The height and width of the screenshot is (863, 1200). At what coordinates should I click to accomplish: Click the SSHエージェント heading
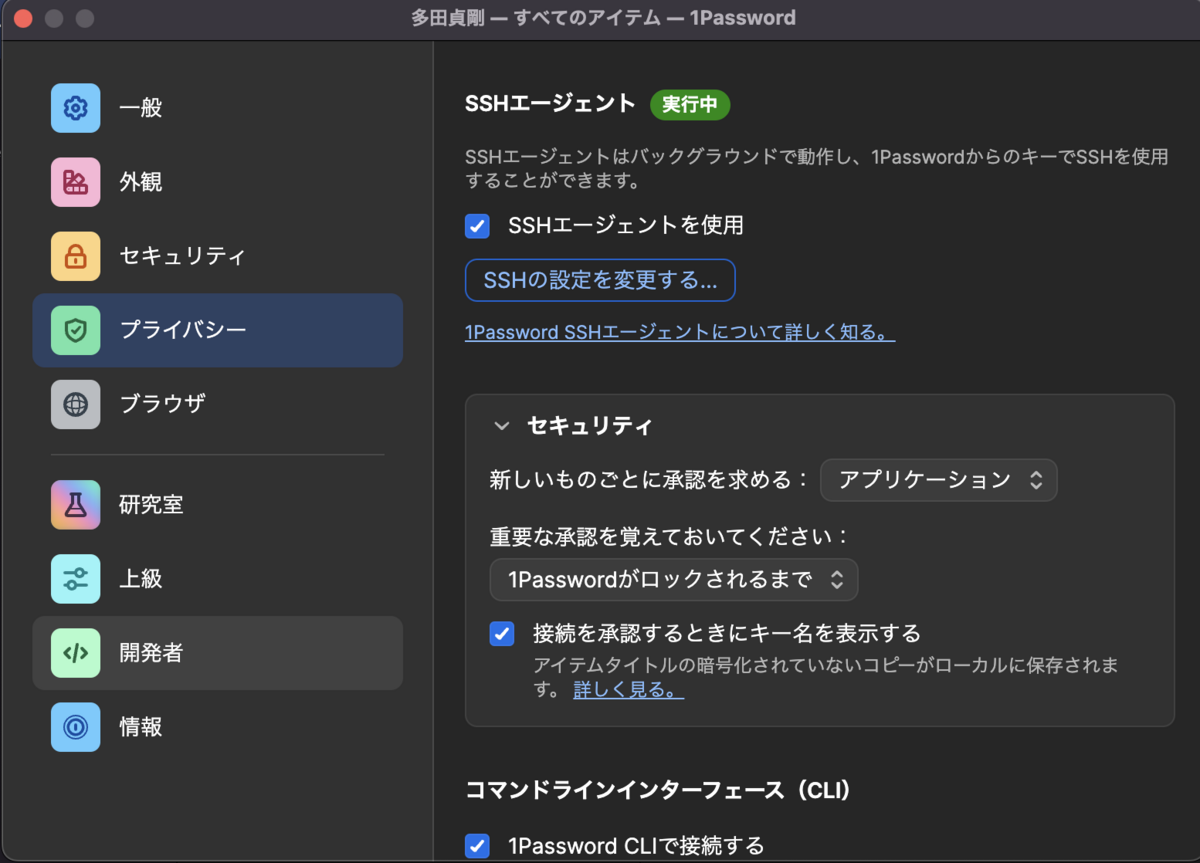click(x=550, y=104)
